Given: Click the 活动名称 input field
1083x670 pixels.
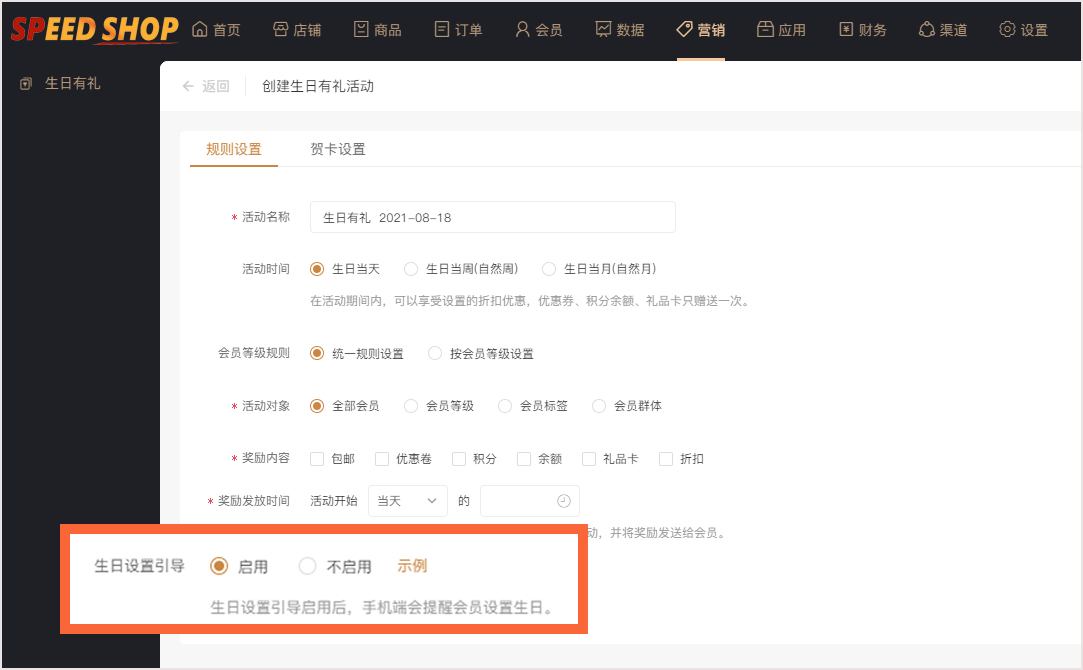Looking at the screenshot, I should click(492, 218).
